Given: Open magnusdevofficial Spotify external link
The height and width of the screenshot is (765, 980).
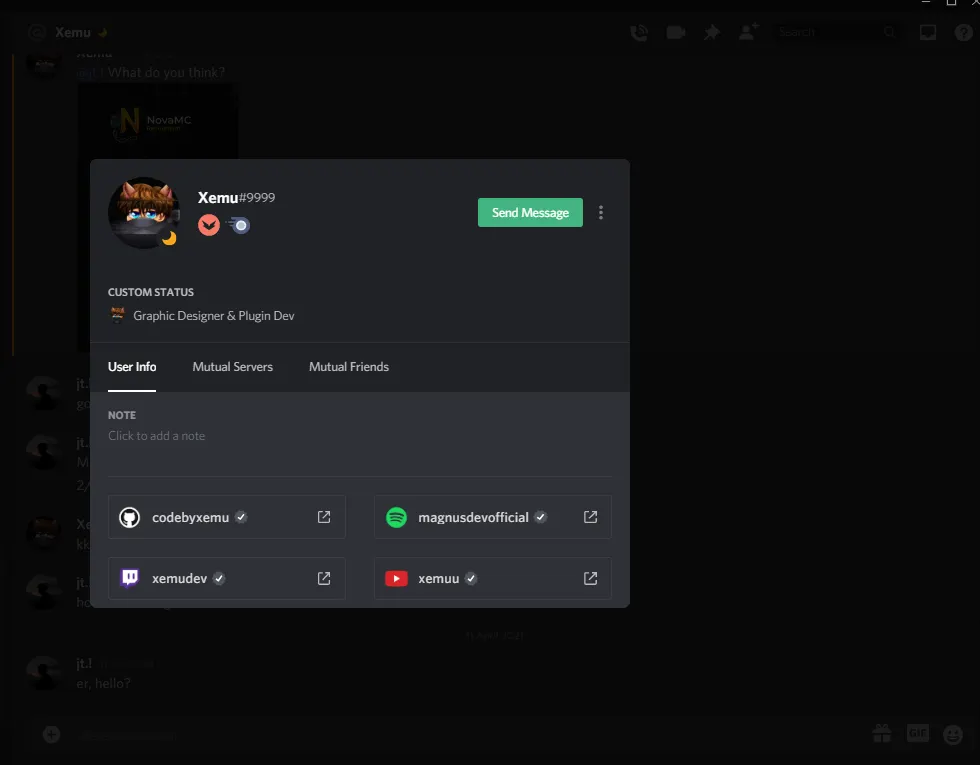Looking at the screenshot, I should pos(591,517).
